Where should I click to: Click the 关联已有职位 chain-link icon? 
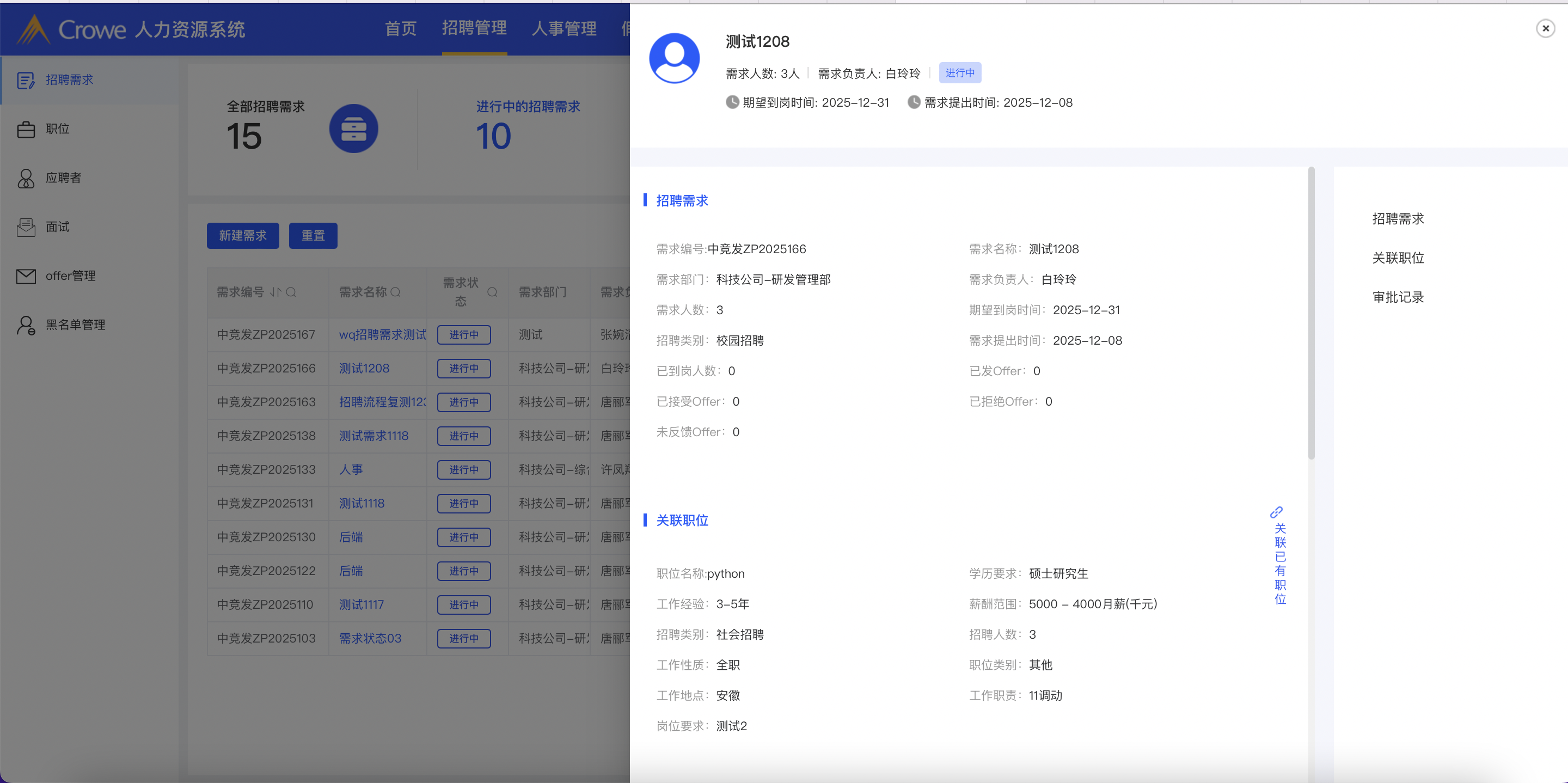1276,512
